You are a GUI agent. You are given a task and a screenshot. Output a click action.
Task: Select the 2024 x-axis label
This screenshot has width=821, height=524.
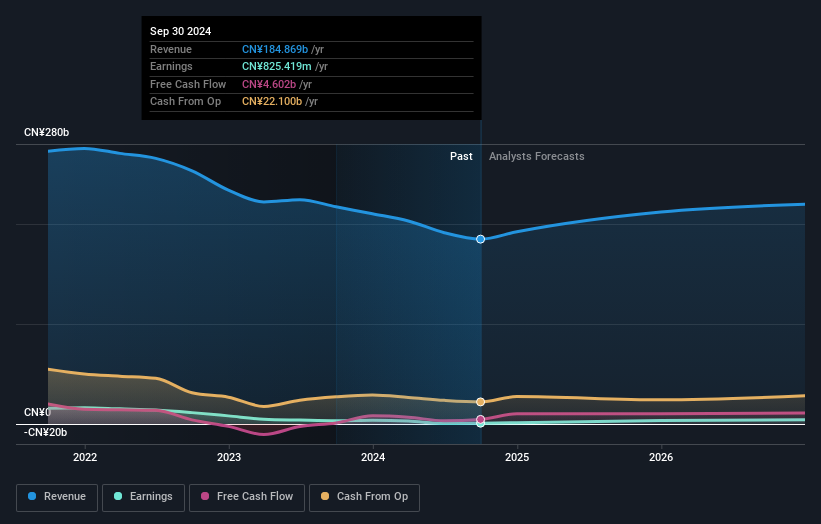[373, 457]
